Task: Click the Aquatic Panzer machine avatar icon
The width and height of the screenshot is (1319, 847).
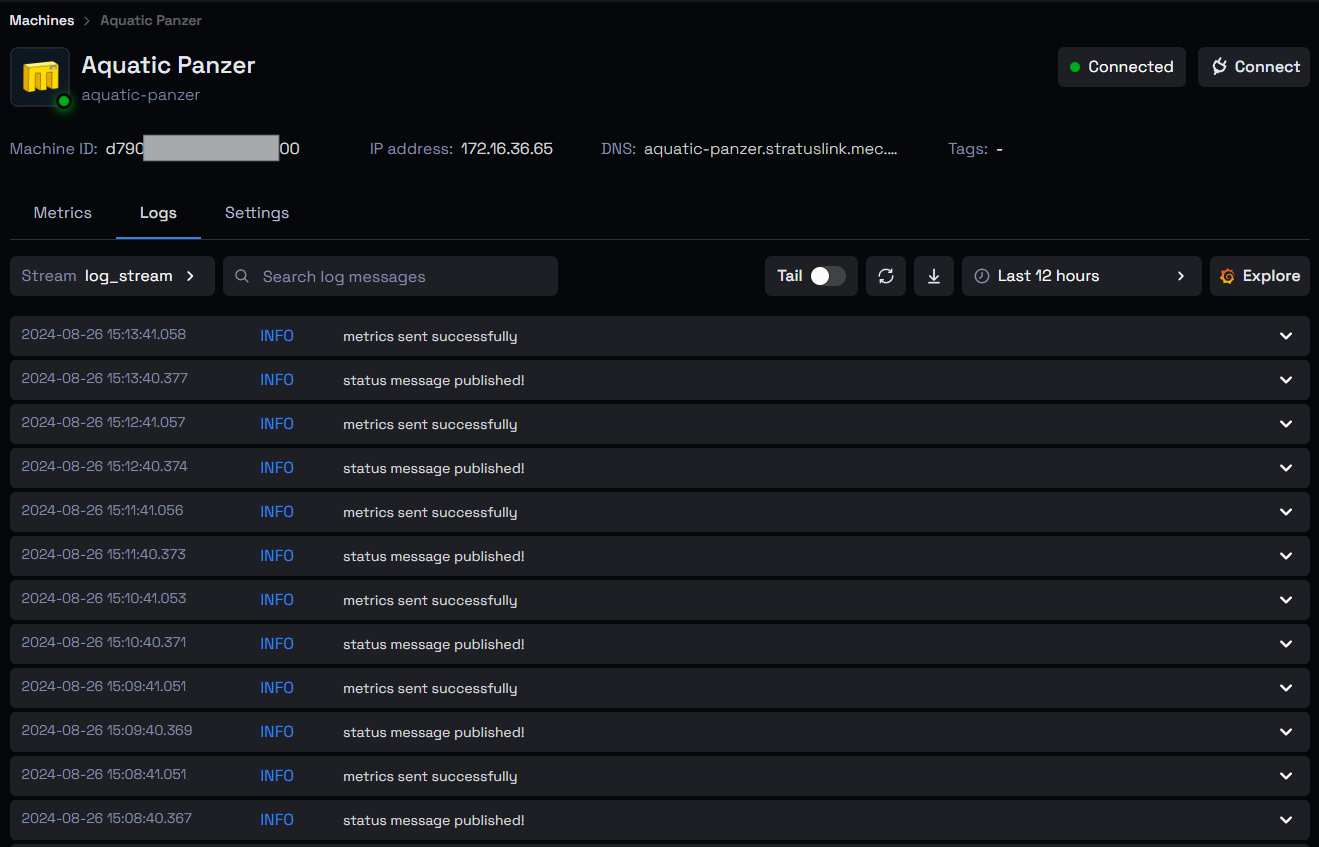Action: point(40,77)
